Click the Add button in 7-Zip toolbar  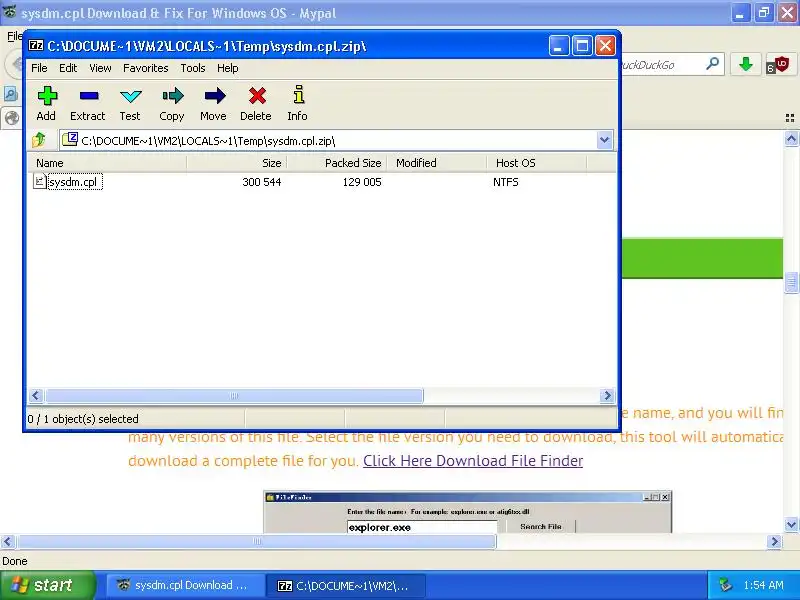(46, 104)
